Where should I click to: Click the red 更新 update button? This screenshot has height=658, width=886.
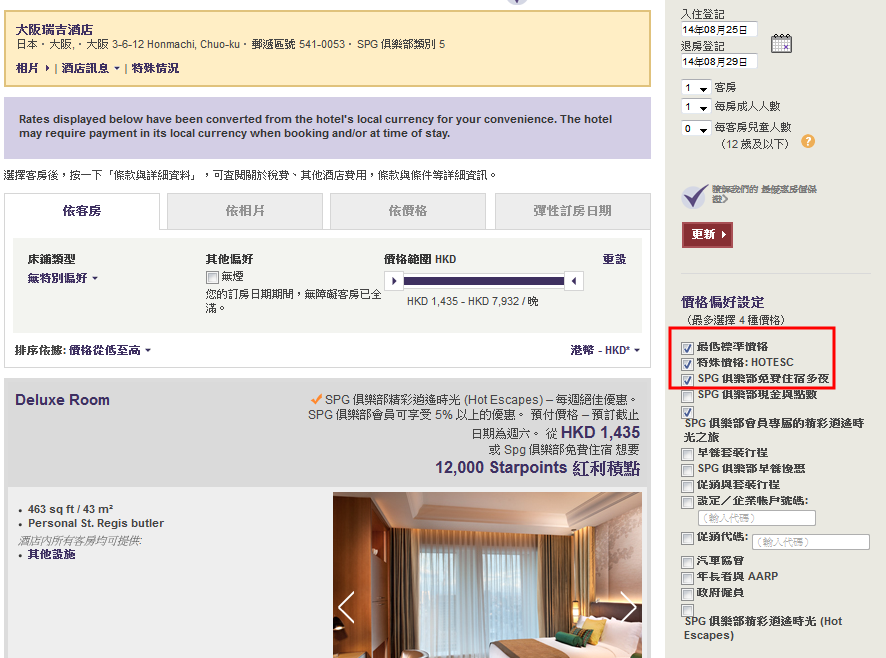tap(707, 234)
